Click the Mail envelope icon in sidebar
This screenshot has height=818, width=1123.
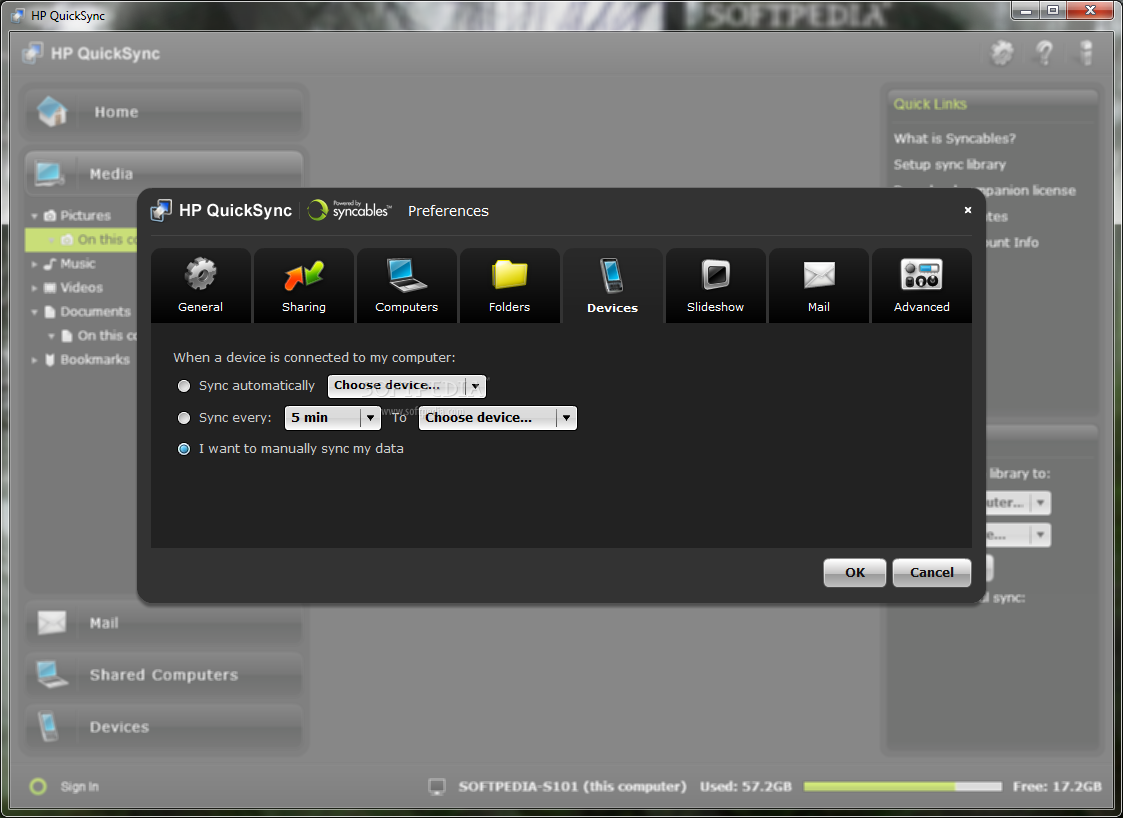51,622
